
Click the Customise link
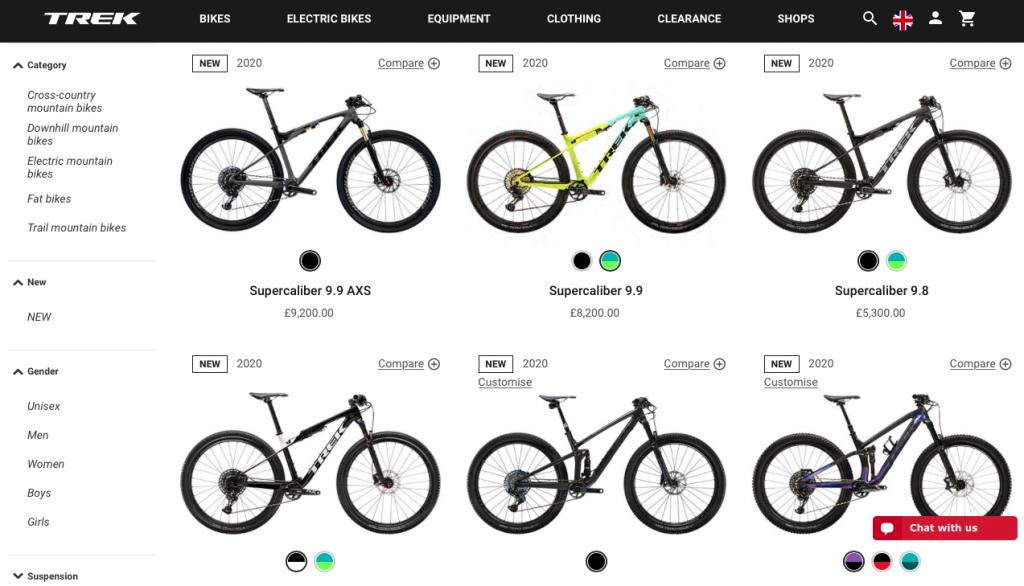[505, 382]
